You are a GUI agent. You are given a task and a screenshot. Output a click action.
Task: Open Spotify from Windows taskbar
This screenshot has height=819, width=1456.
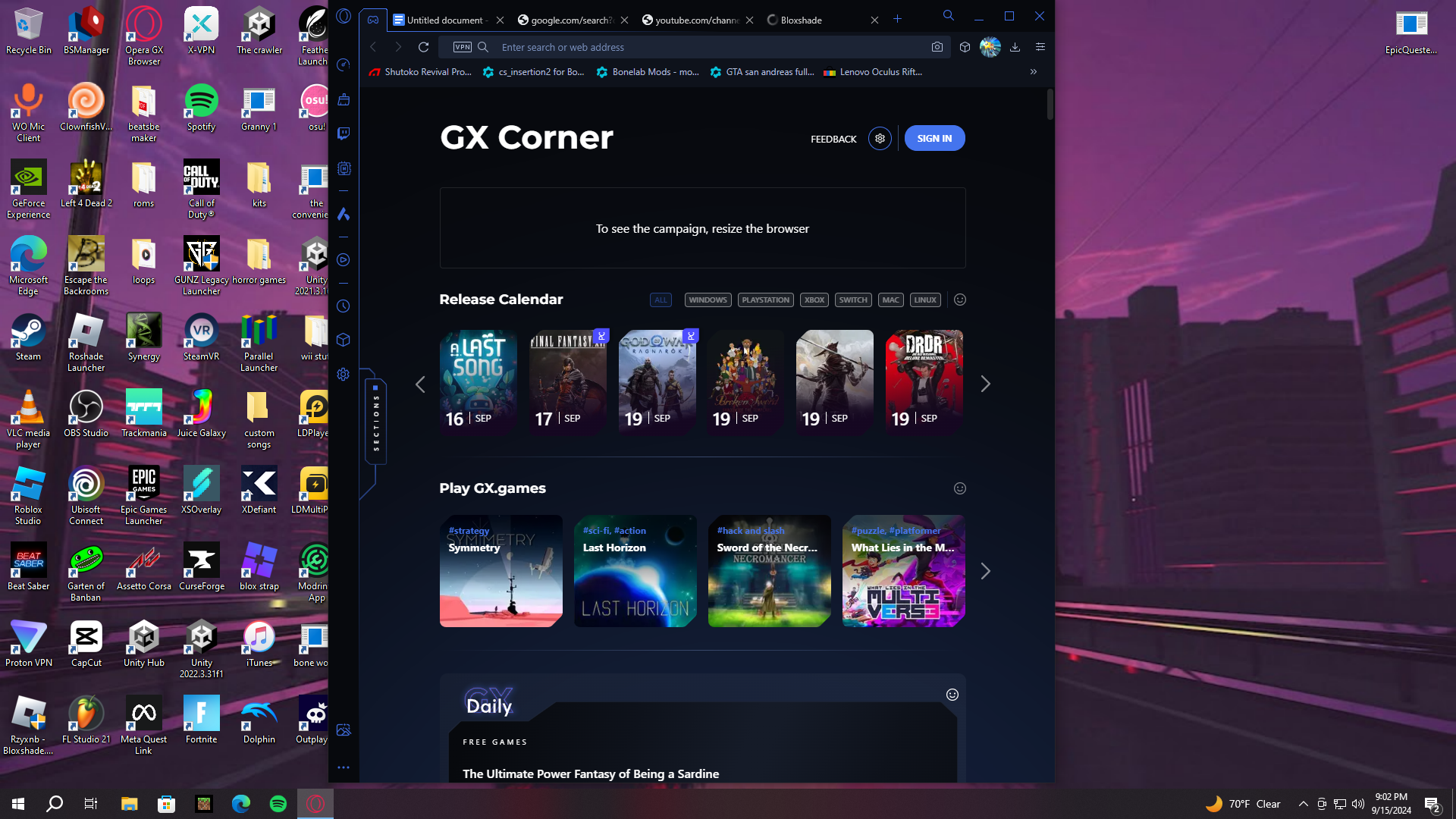pos(278,804)
